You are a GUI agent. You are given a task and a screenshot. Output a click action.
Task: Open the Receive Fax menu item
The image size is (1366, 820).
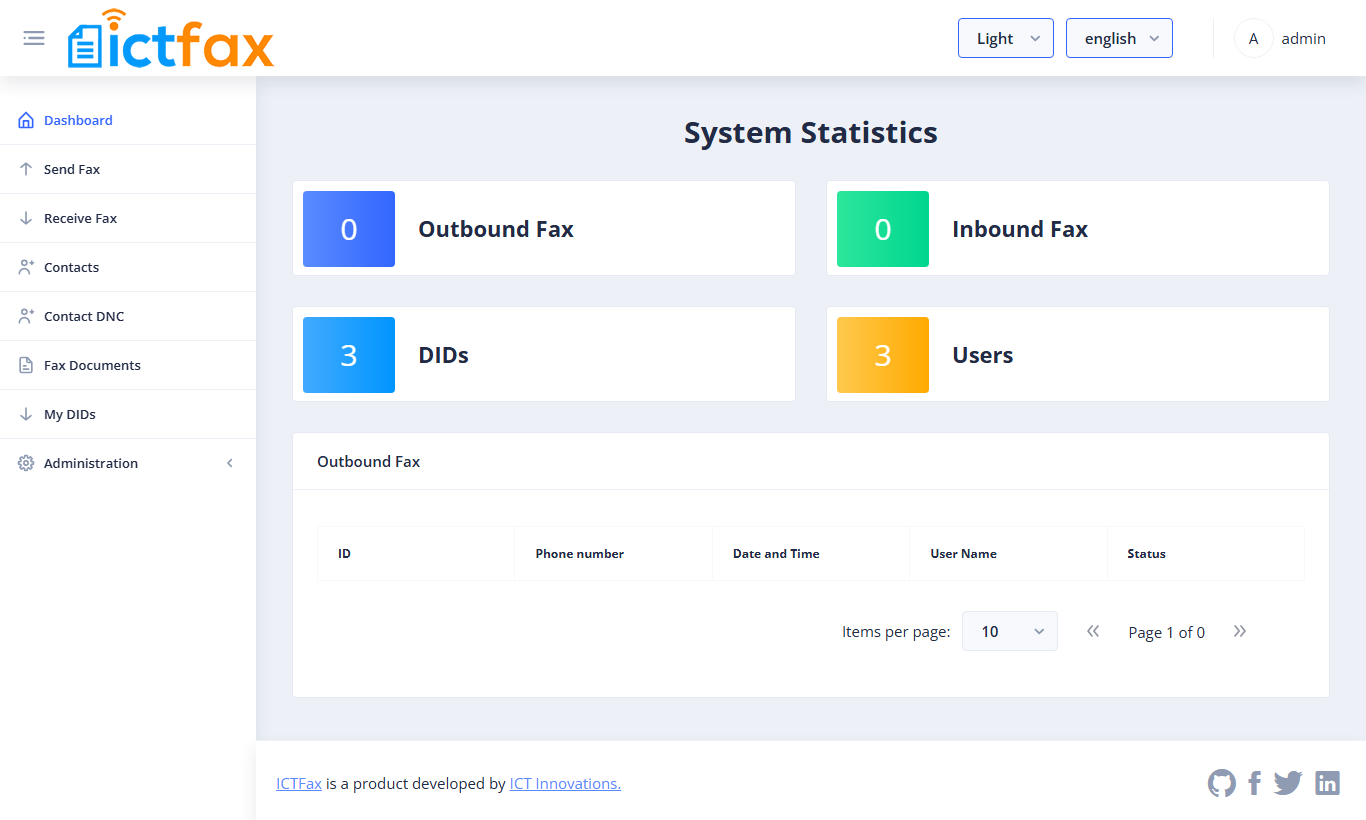tap(128, 218)
